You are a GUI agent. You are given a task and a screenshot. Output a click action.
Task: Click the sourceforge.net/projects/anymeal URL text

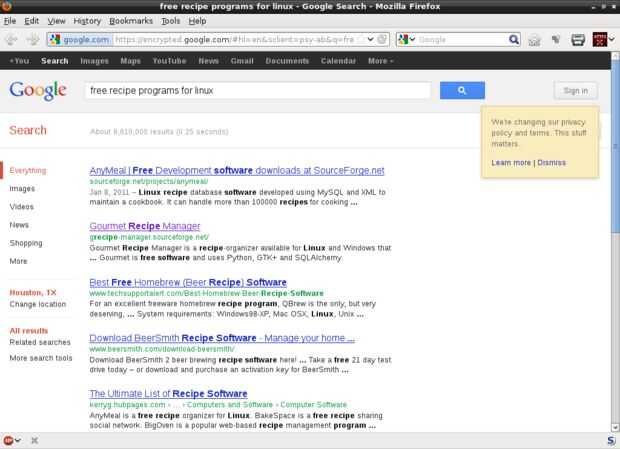click(149, 181)
